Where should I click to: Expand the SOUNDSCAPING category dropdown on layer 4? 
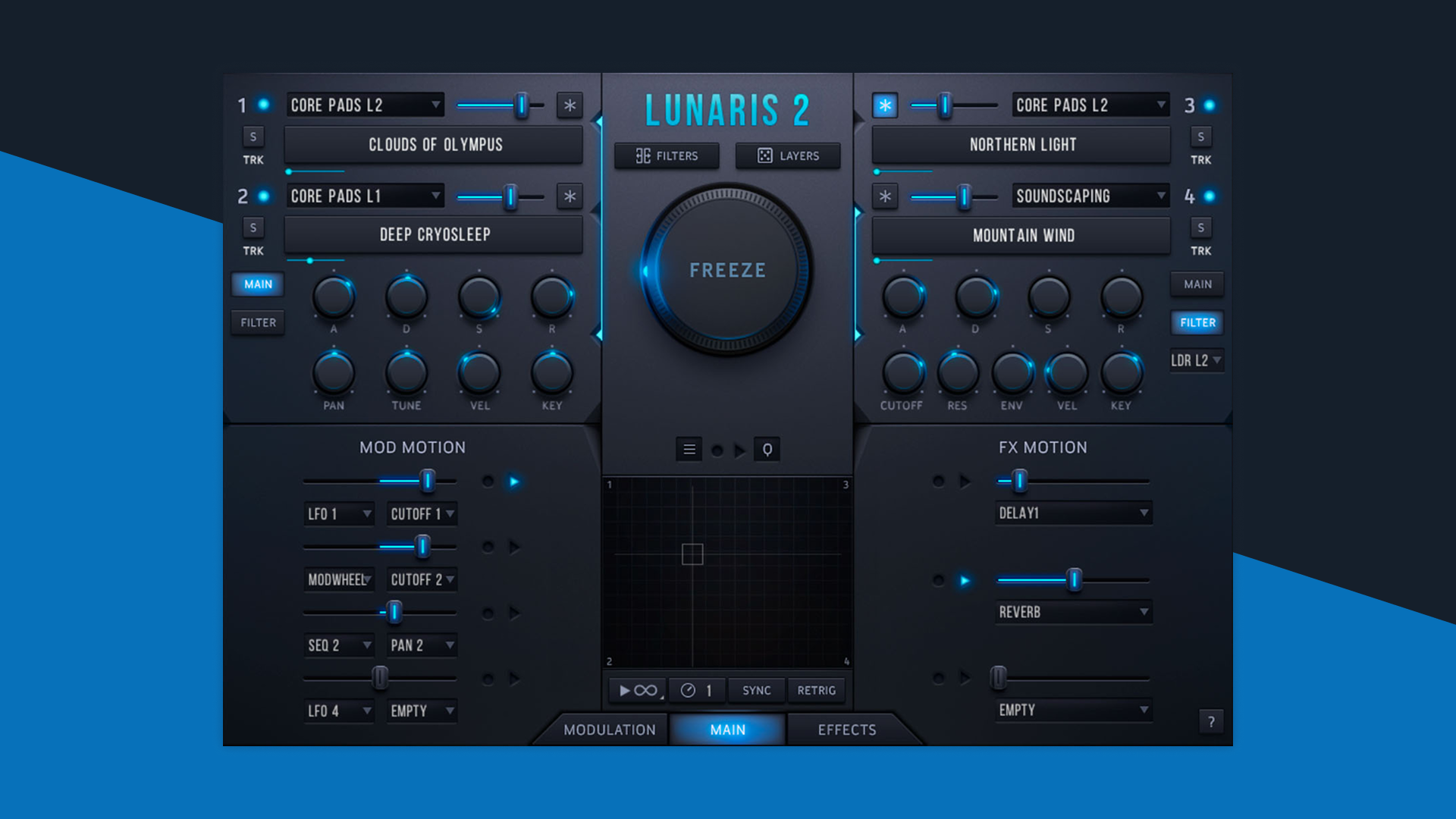point(1090,196)
